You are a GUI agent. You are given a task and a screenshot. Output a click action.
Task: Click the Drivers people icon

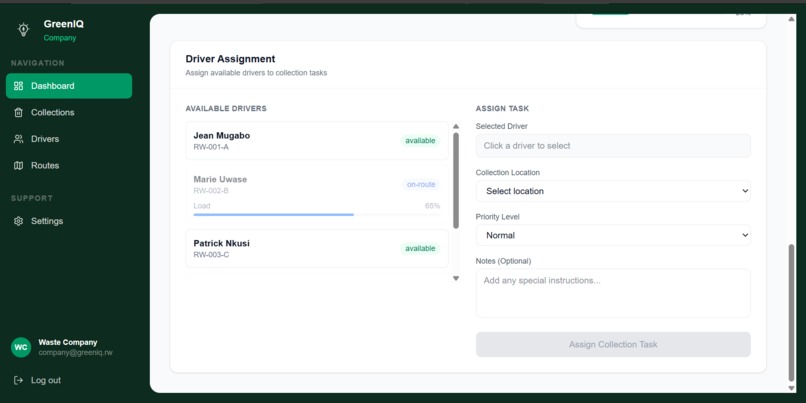[19, 139]
